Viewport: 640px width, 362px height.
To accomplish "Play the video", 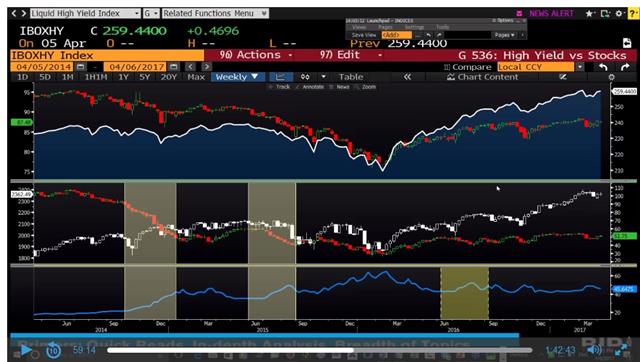I will pos(26,350).
